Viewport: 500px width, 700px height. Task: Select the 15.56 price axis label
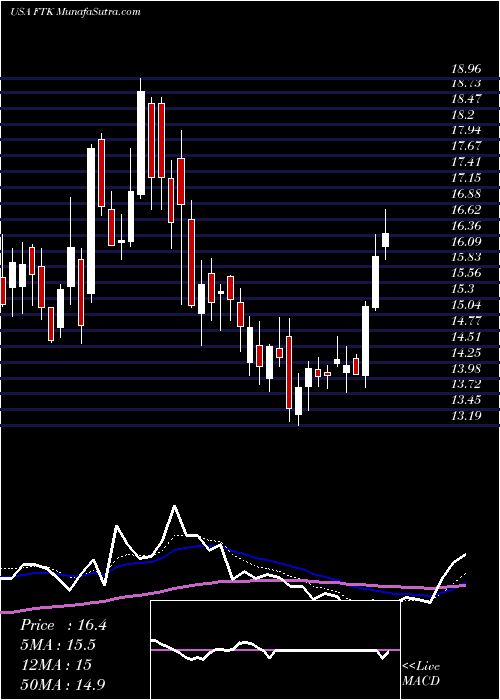[x=466, y=273]
